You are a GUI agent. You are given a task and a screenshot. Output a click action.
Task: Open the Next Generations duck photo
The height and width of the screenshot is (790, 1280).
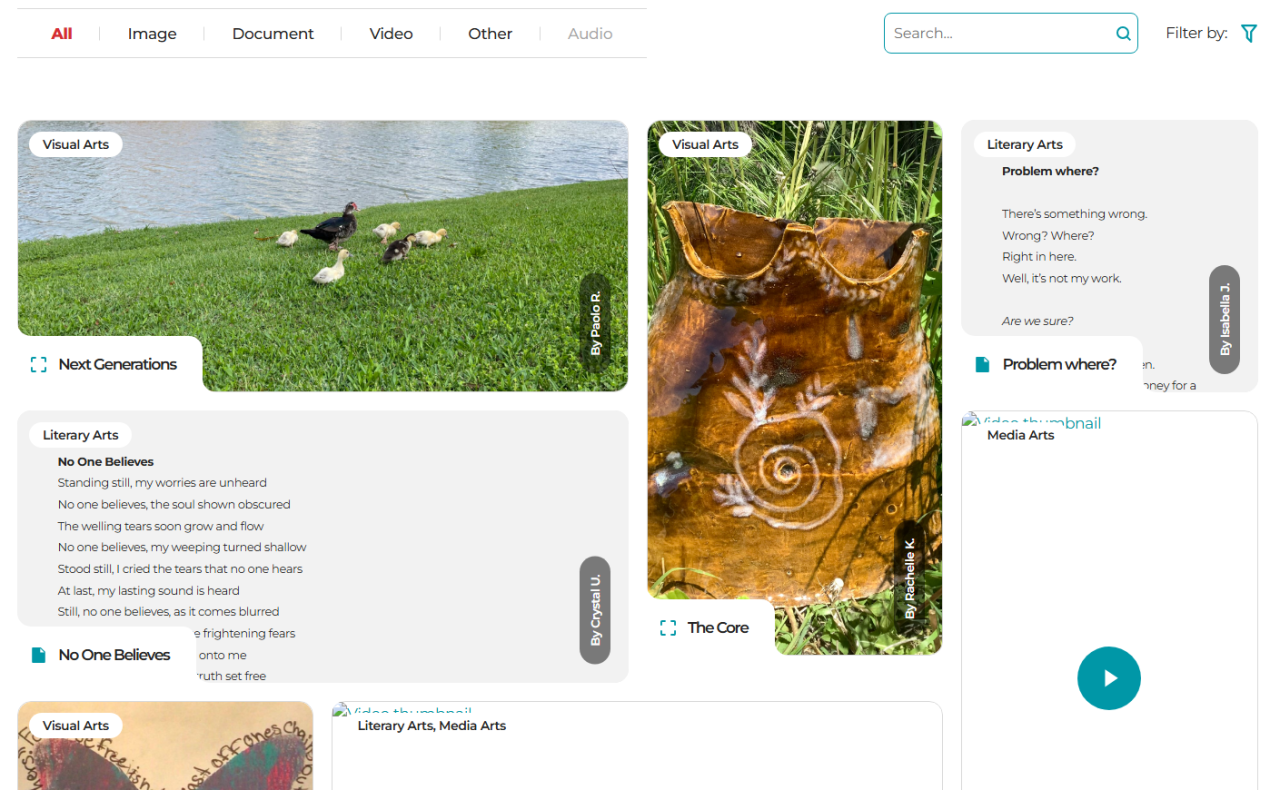[322, 240]
